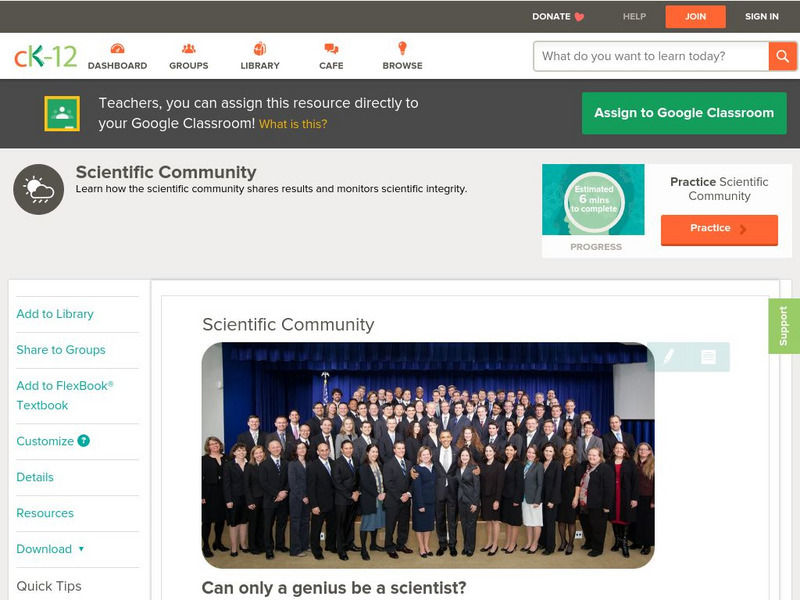Focus the 'What do you want to learn' search field
800x600 pixels.
651,56
